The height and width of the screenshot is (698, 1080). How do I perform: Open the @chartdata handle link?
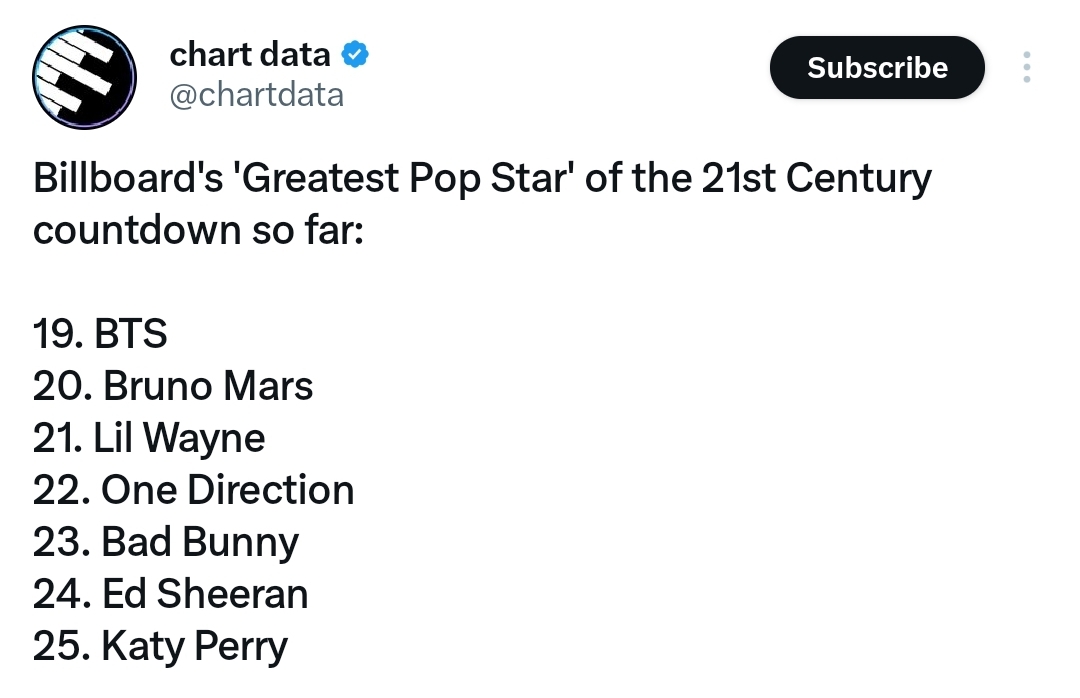click(x=256, y=95)
